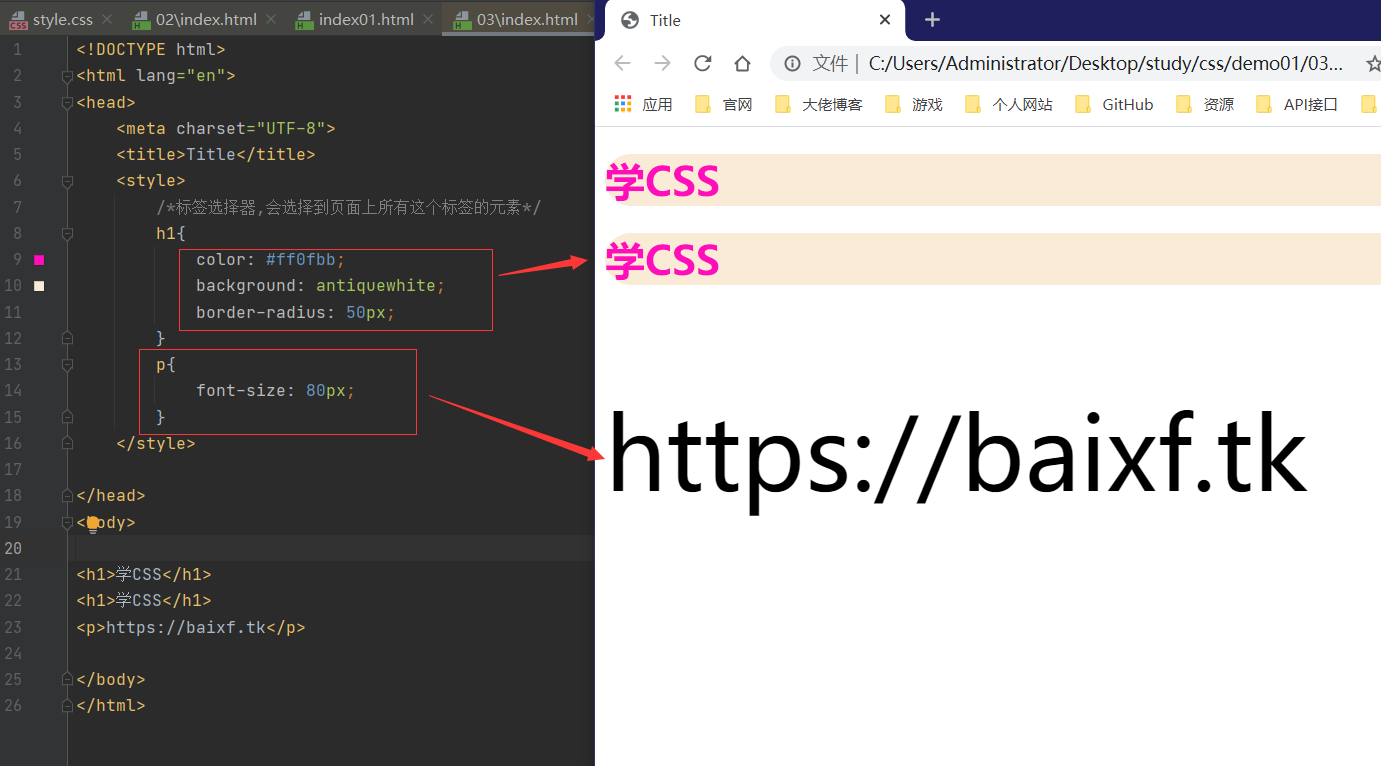
Task: Open the 资源 bookmark folder
Action: point(1205,104)
